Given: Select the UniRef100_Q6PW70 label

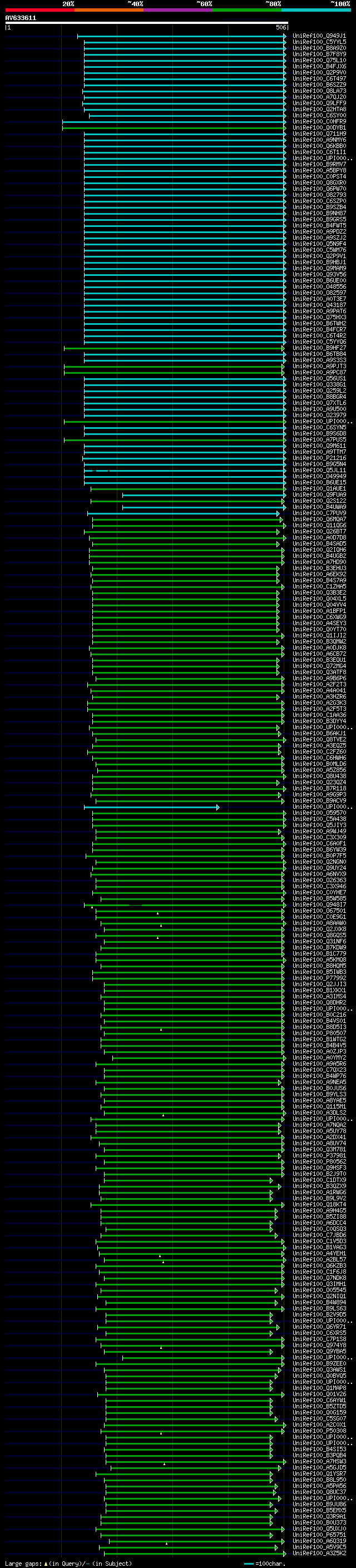Looking at the screenshot, I should [319, 189].
